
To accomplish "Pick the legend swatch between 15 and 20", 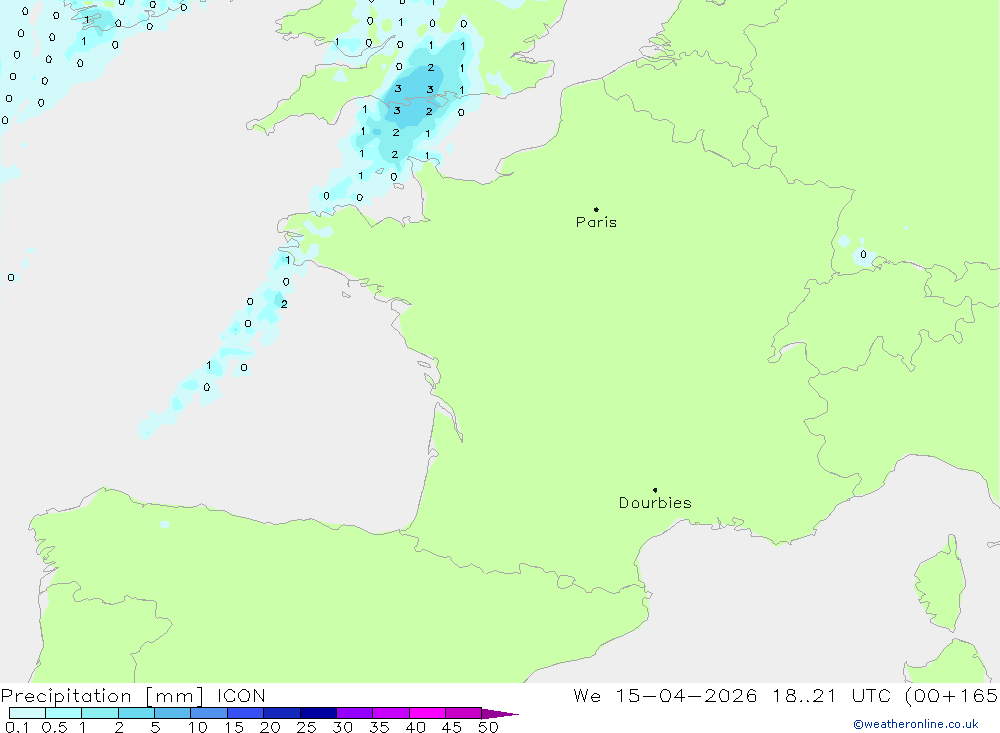I will (x=246, y=713).
